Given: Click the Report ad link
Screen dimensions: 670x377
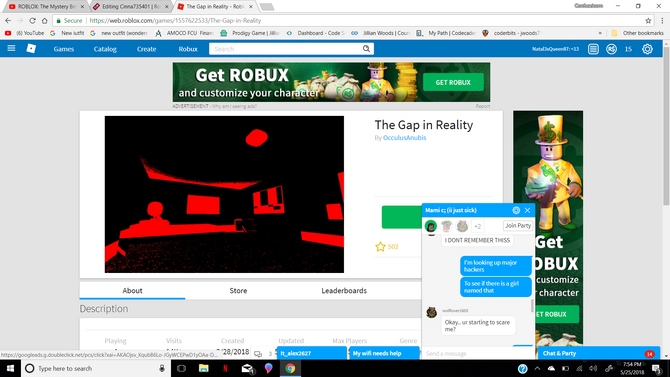Looking at the screenshot, I should coord(483,106).
